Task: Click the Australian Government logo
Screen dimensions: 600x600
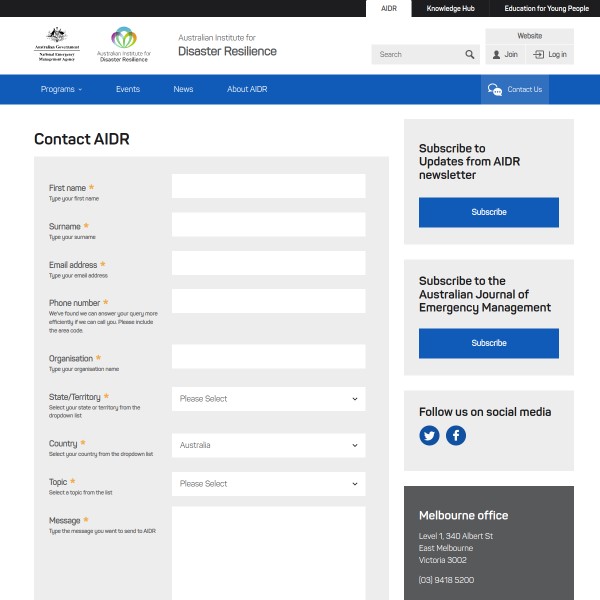Action: (56, 46)
